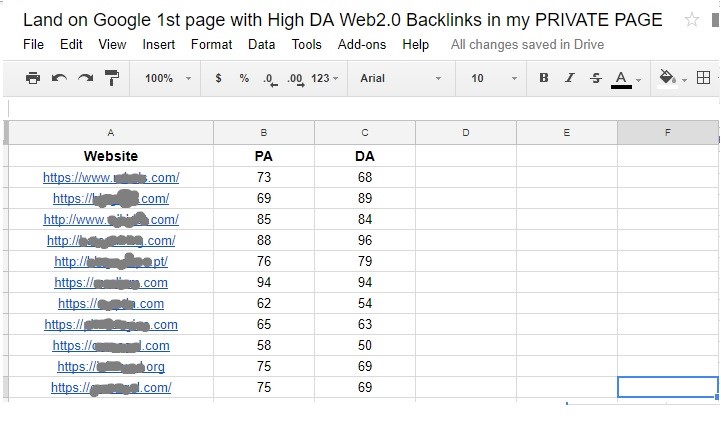Decrease decimal places
This screenshot has height=422, width=721.
(270, 78)
